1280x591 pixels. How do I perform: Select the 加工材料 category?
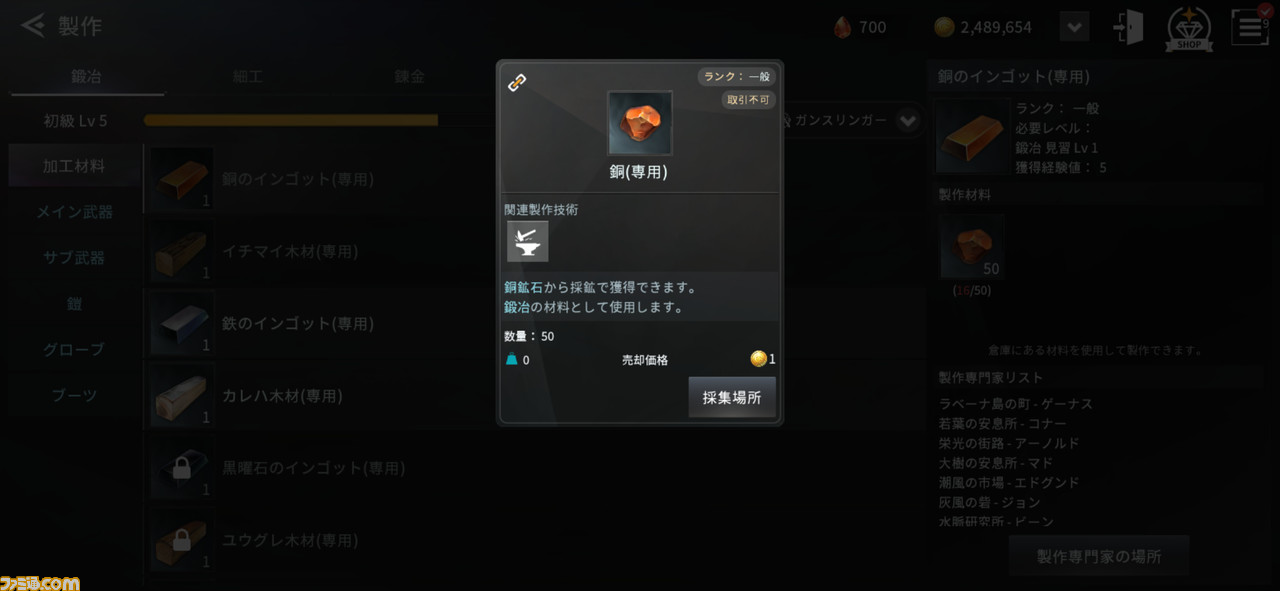tap(74, 166)
